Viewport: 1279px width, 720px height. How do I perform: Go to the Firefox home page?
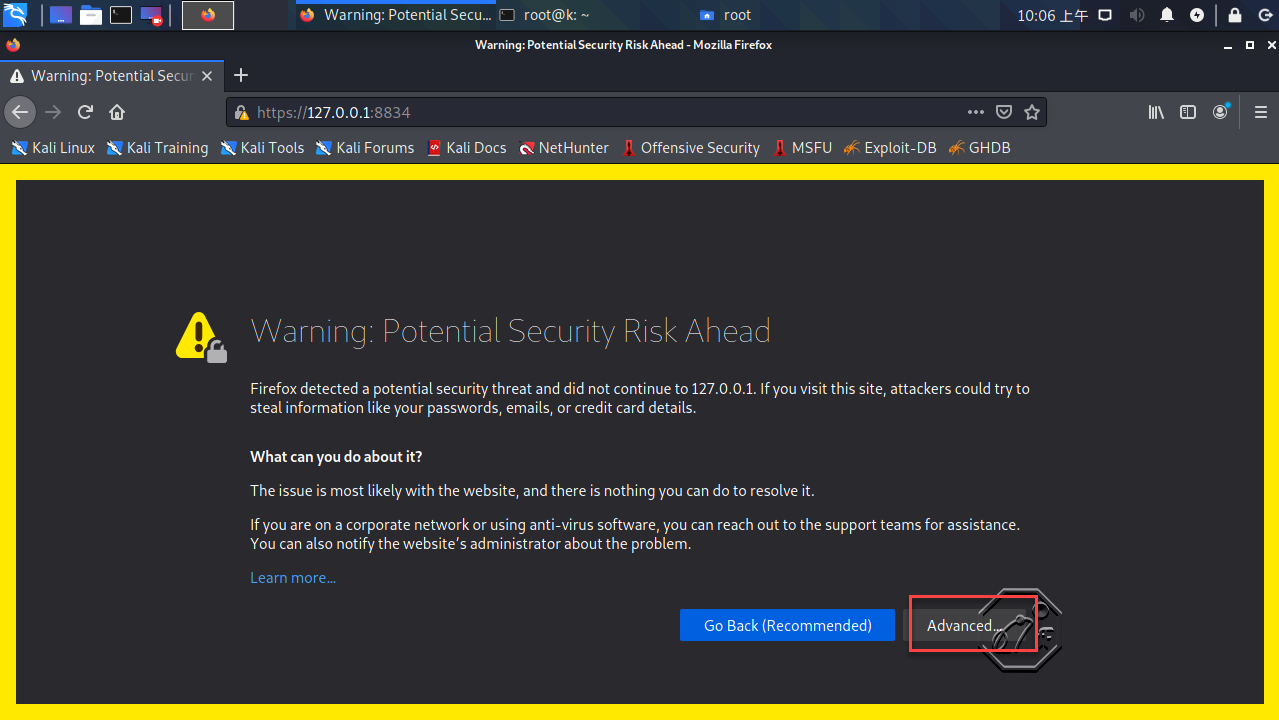(117, 112)
